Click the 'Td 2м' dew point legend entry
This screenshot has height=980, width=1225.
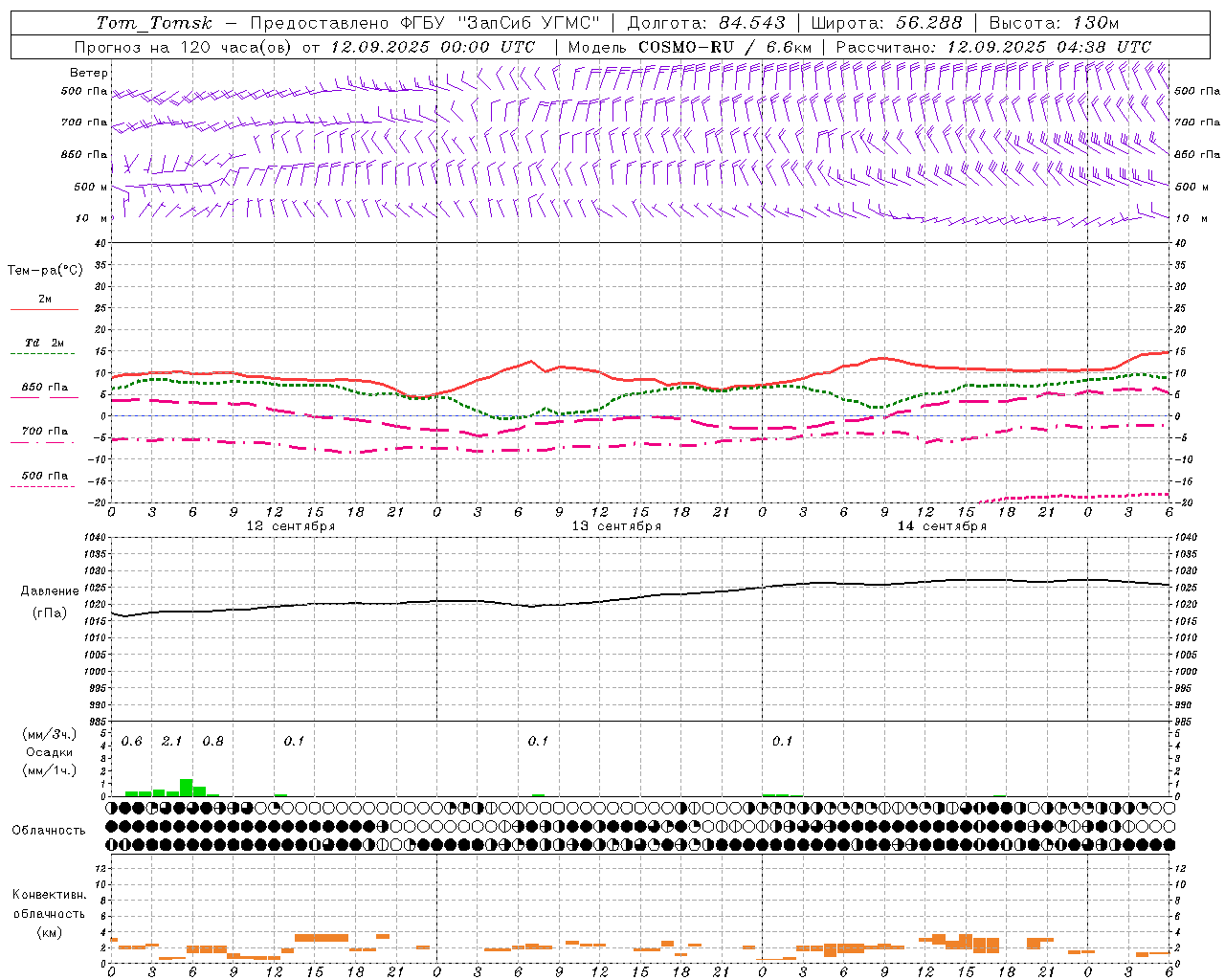[45, 343]
